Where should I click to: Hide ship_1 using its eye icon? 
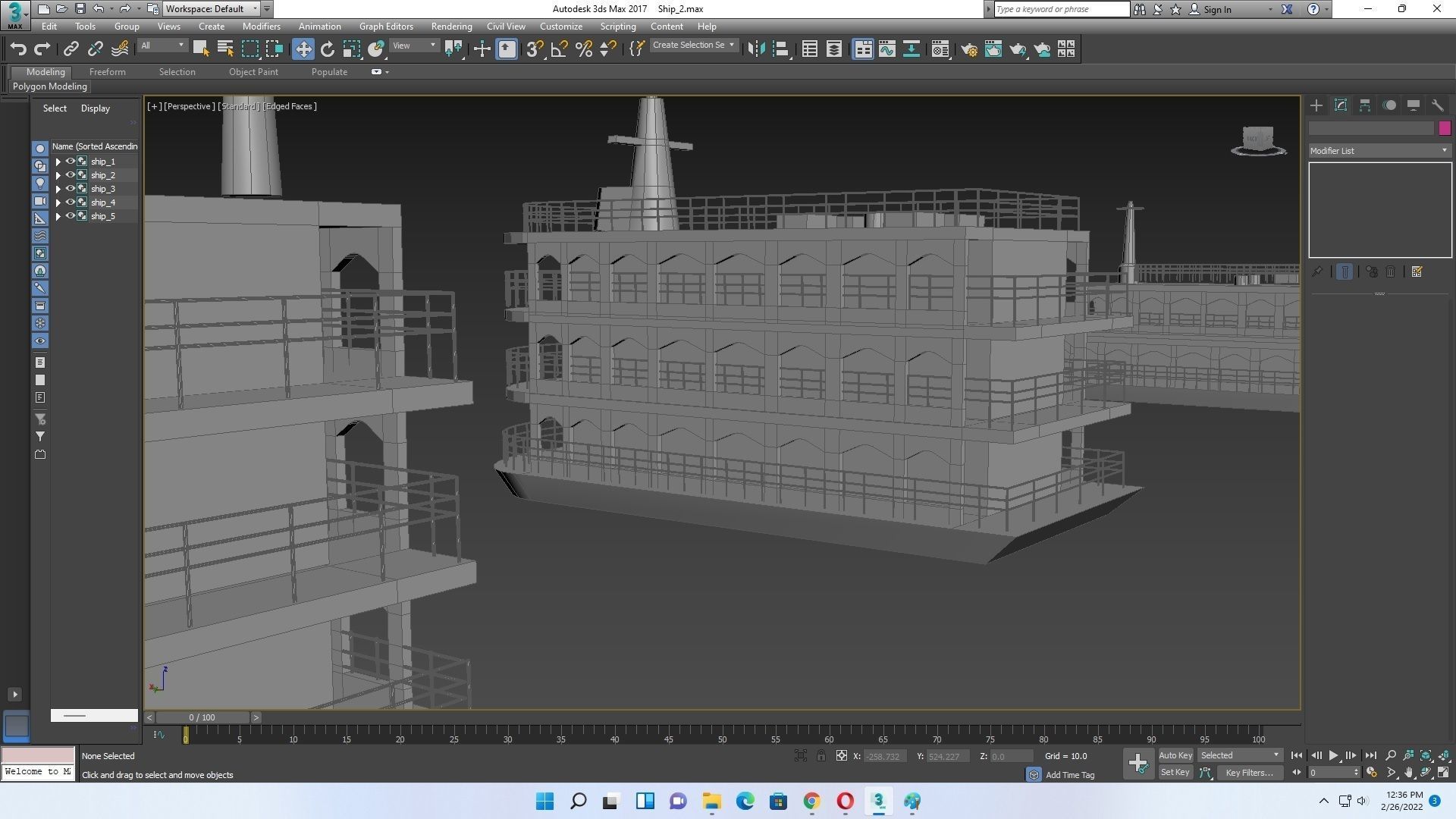(71, 162)
